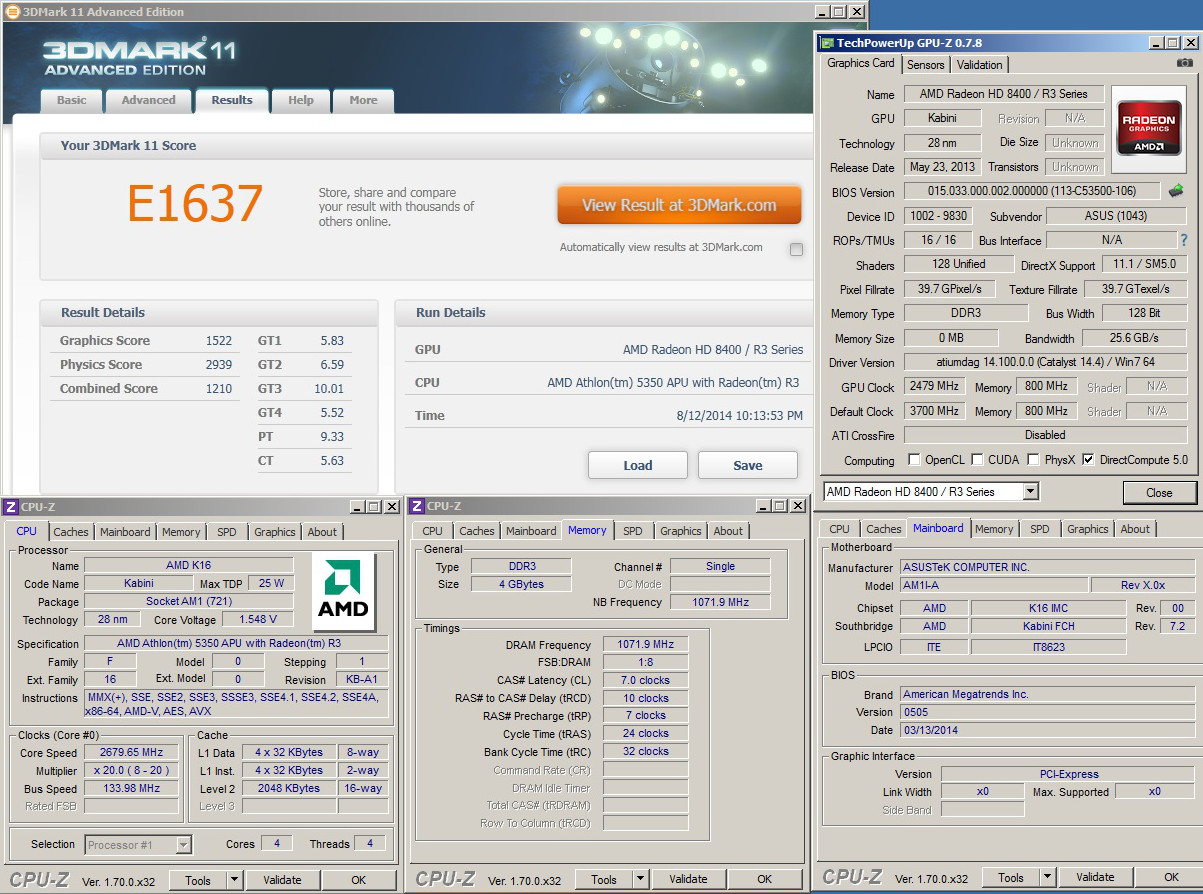Click Validate in the Mainboard CPU-Z window
This screenshot has width=1203, height=894.
coord(1094,877)
